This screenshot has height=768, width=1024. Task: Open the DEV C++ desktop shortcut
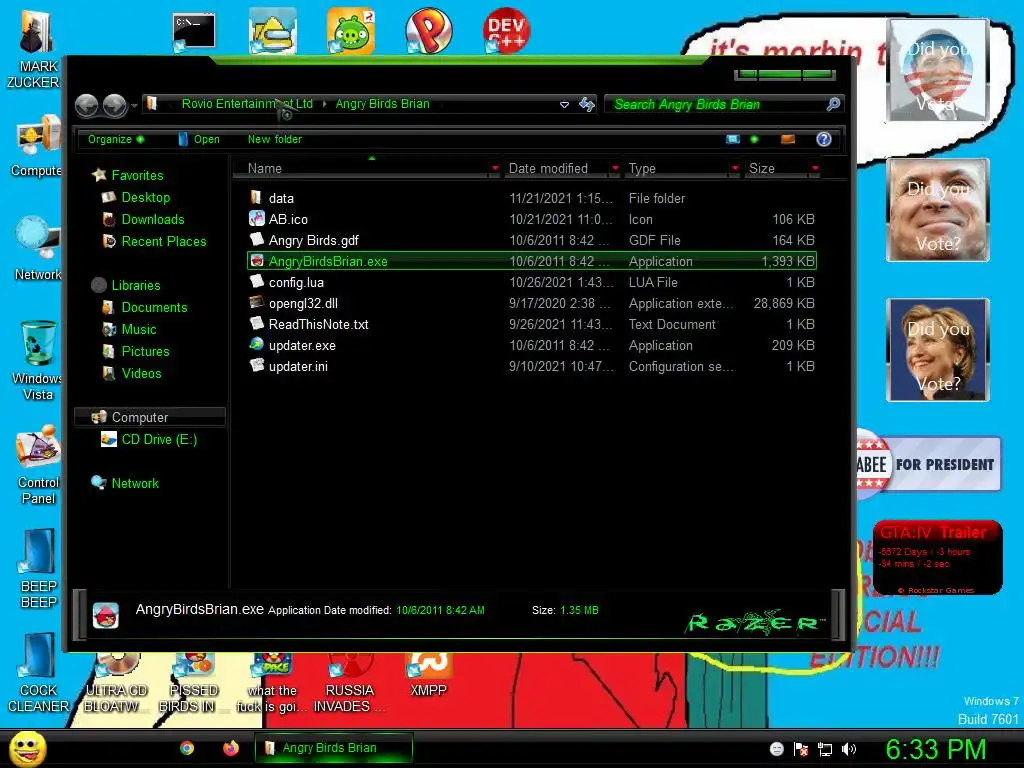click(x=507, y=30)
